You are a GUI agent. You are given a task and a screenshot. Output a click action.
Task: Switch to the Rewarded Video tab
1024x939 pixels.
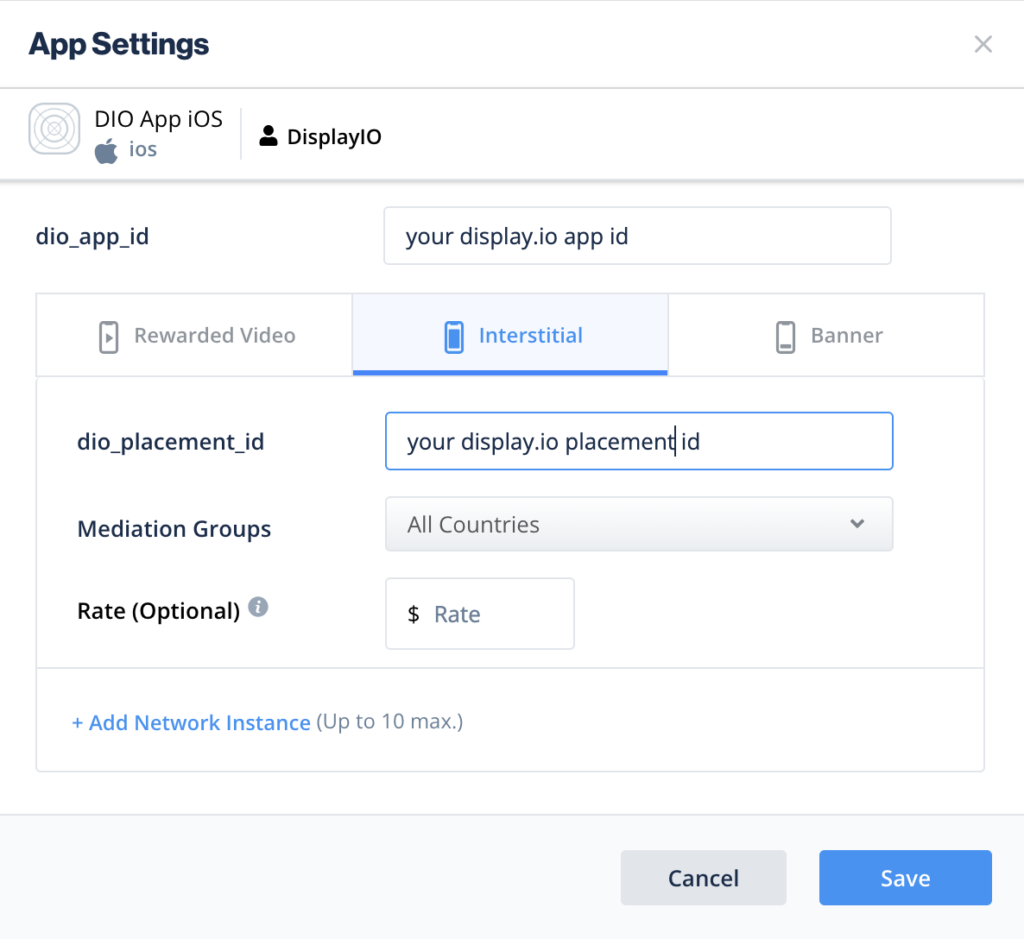tap(195, 335)
